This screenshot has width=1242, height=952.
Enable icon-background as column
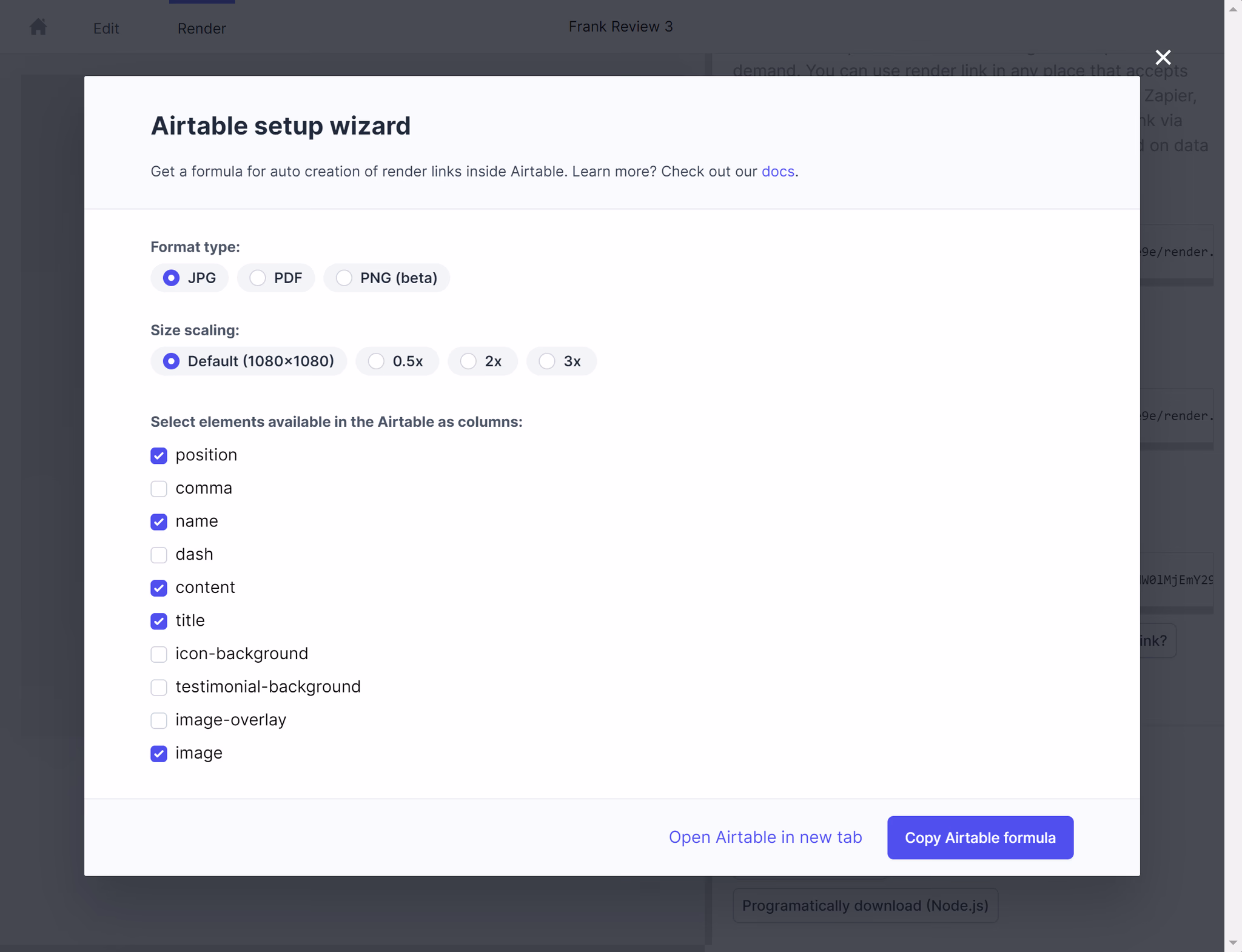click(x=159, y=654)
